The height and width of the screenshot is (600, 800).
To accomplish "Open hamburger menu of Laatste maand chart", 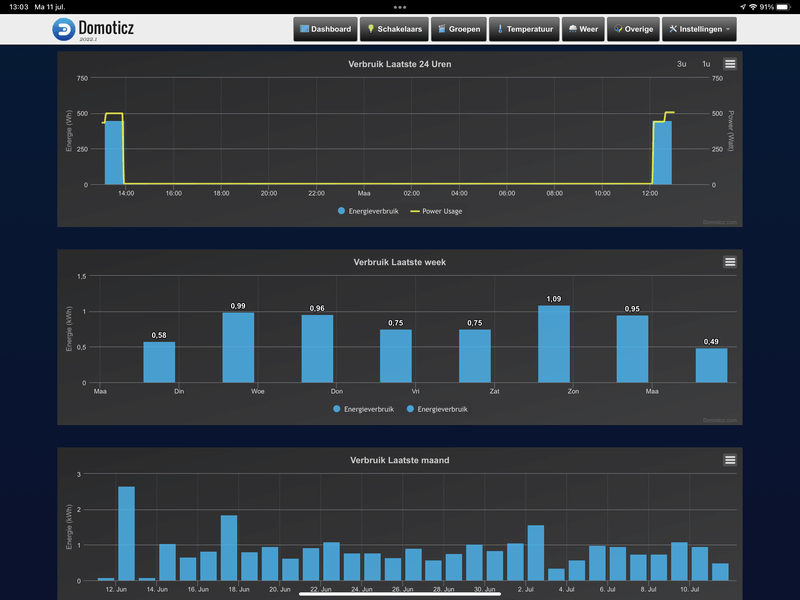I will (730, 460).
